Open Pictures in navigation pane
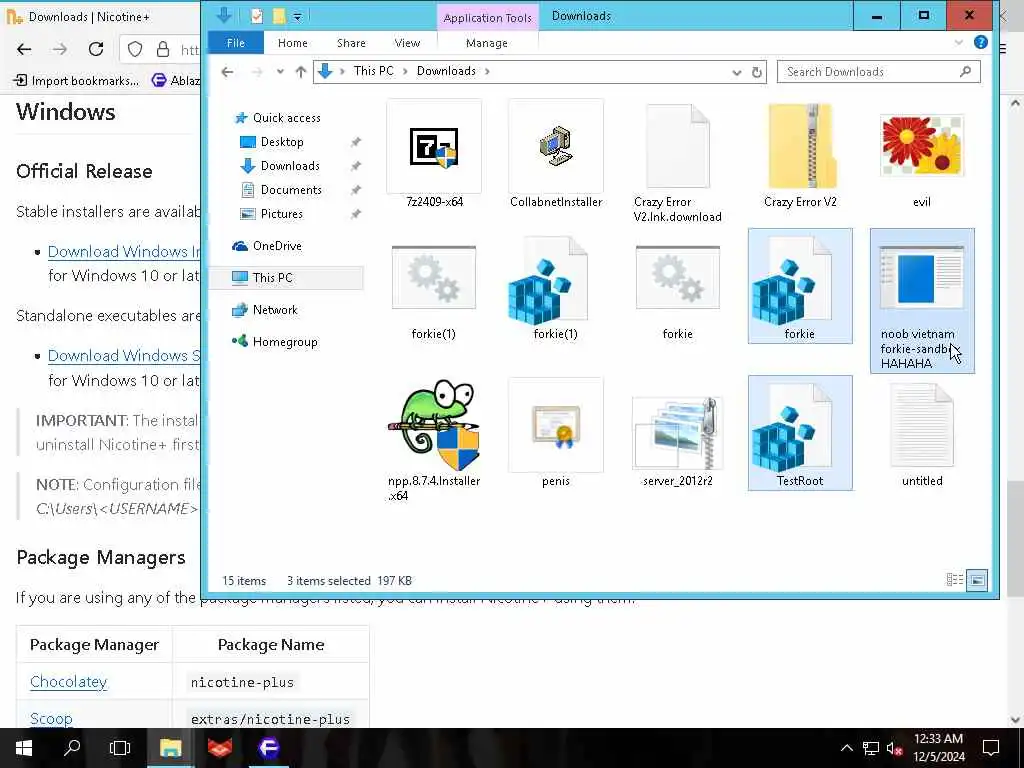 point(281,214)
